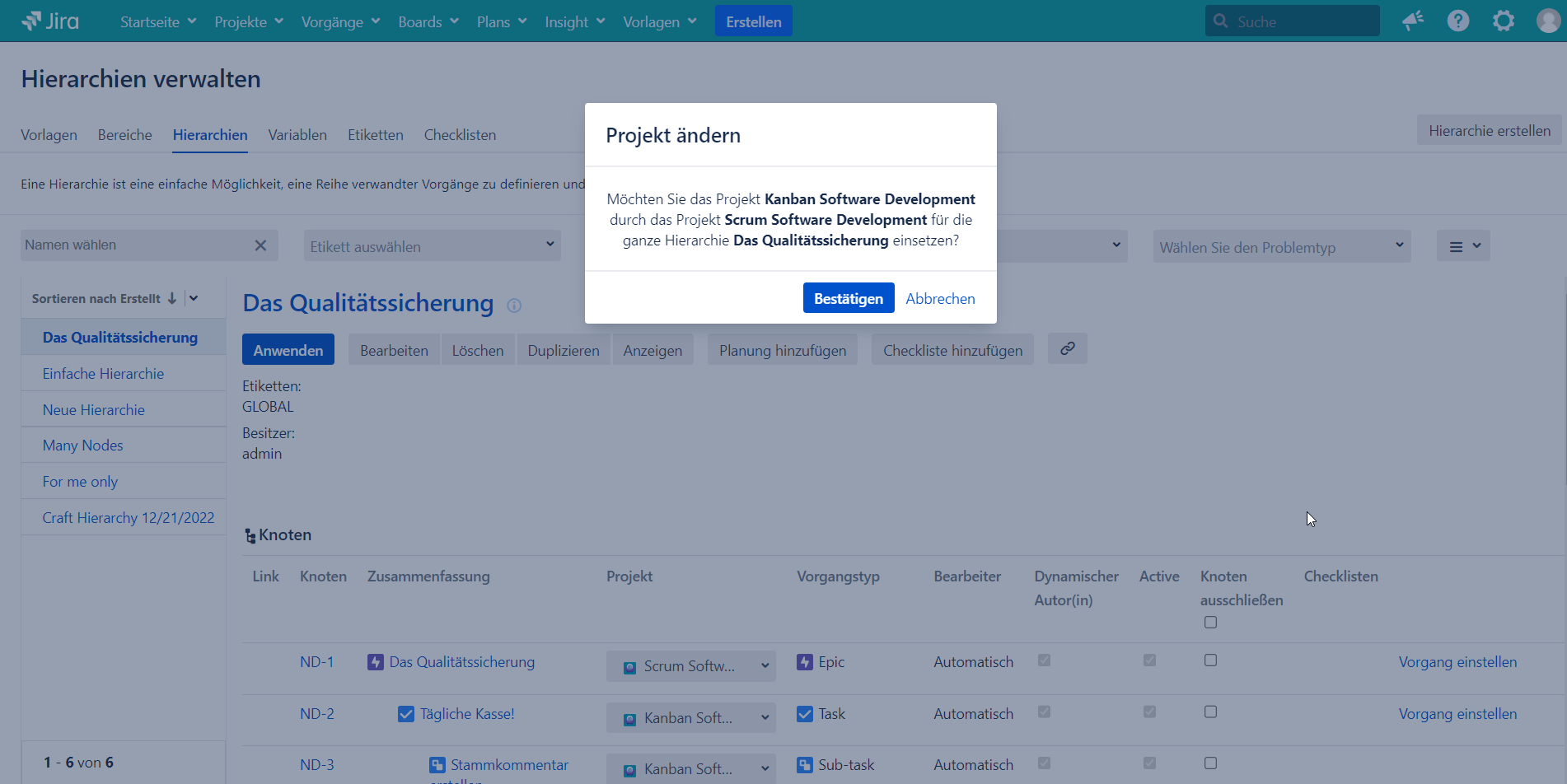Expand the Etikett auswählen dropdown
The image size is (1567, 784).
(x=432, y=246)
